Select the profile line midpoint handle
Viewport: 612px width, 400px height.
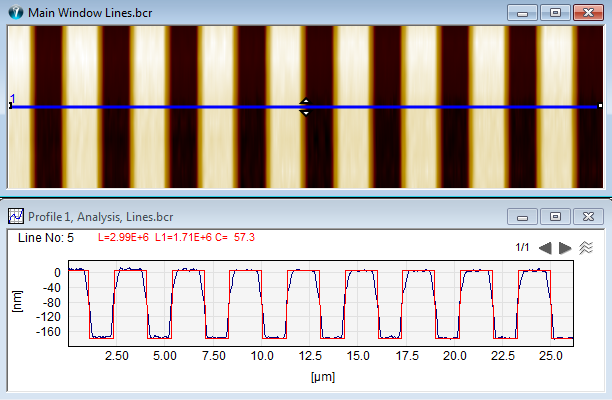[x=306, y=107]
